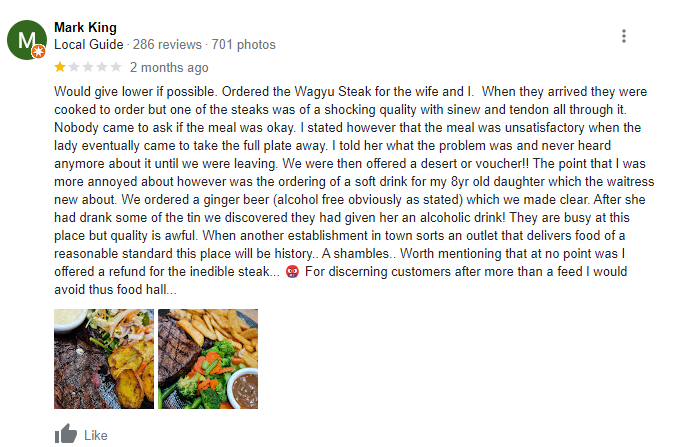Click the orange Local Guide badge on avatar

click(x=39, y=52)
